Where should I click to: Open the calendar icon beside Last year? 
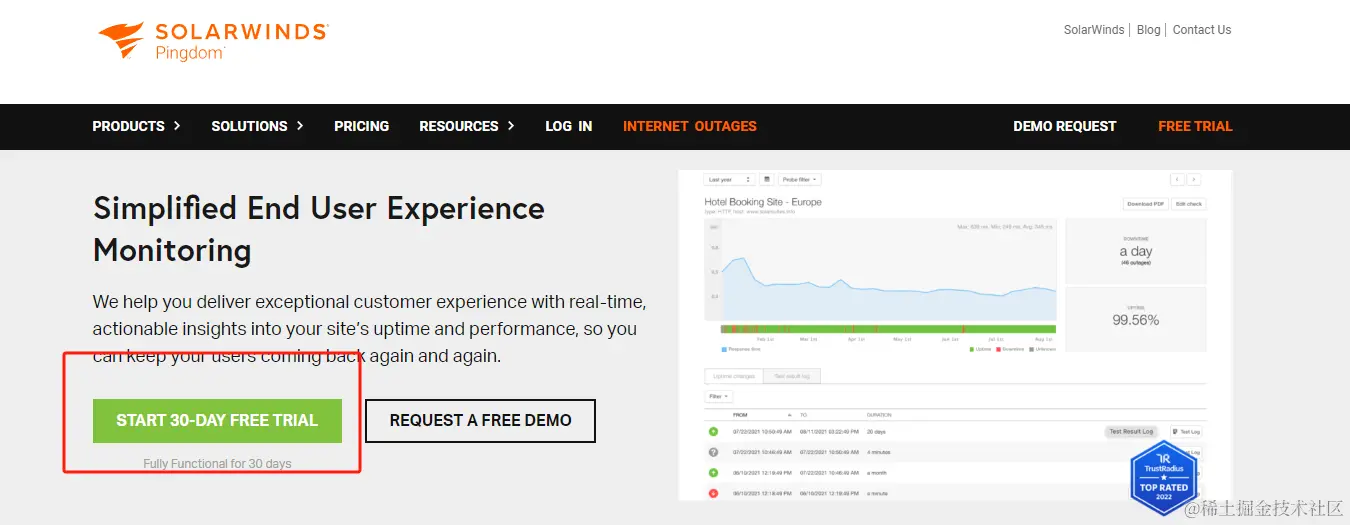(767, 179)
